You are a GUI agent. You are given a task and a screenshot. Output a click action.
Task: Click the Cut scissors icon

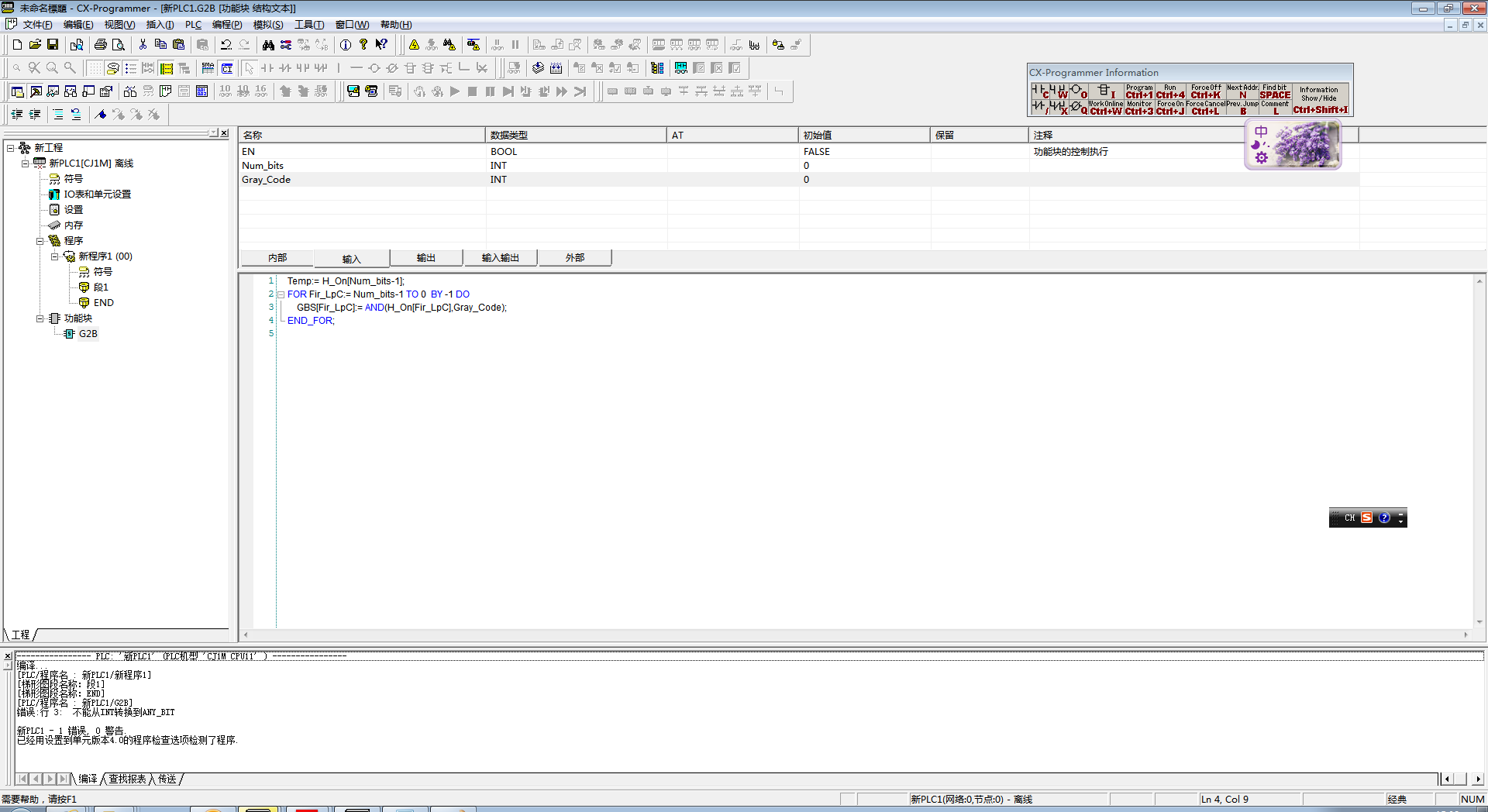coord(143,45)
